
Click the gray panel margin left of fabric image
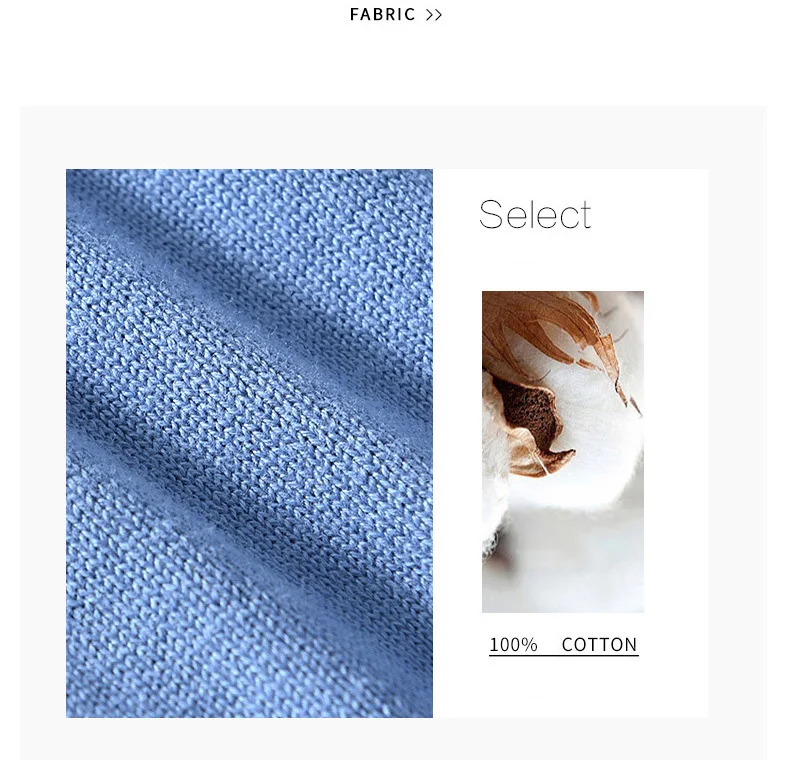[x=43, y=443]
